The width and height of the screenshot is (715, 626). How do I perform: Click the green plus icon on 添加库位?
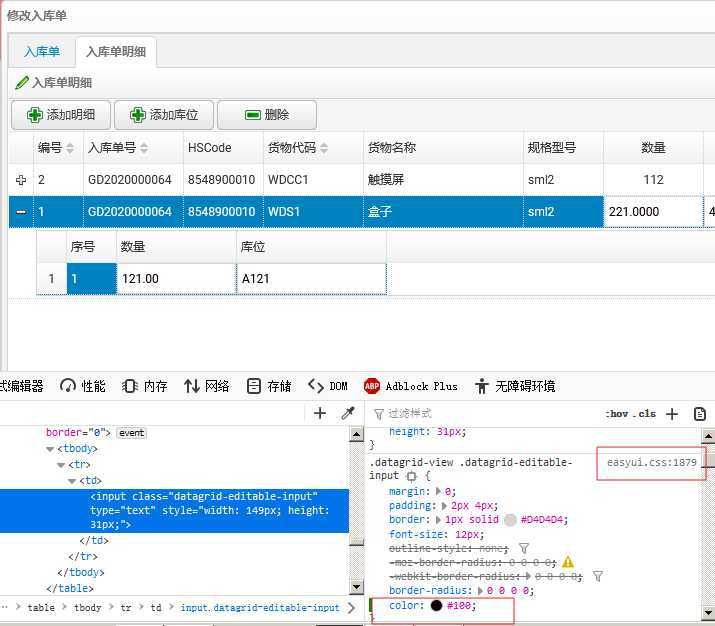138,115
